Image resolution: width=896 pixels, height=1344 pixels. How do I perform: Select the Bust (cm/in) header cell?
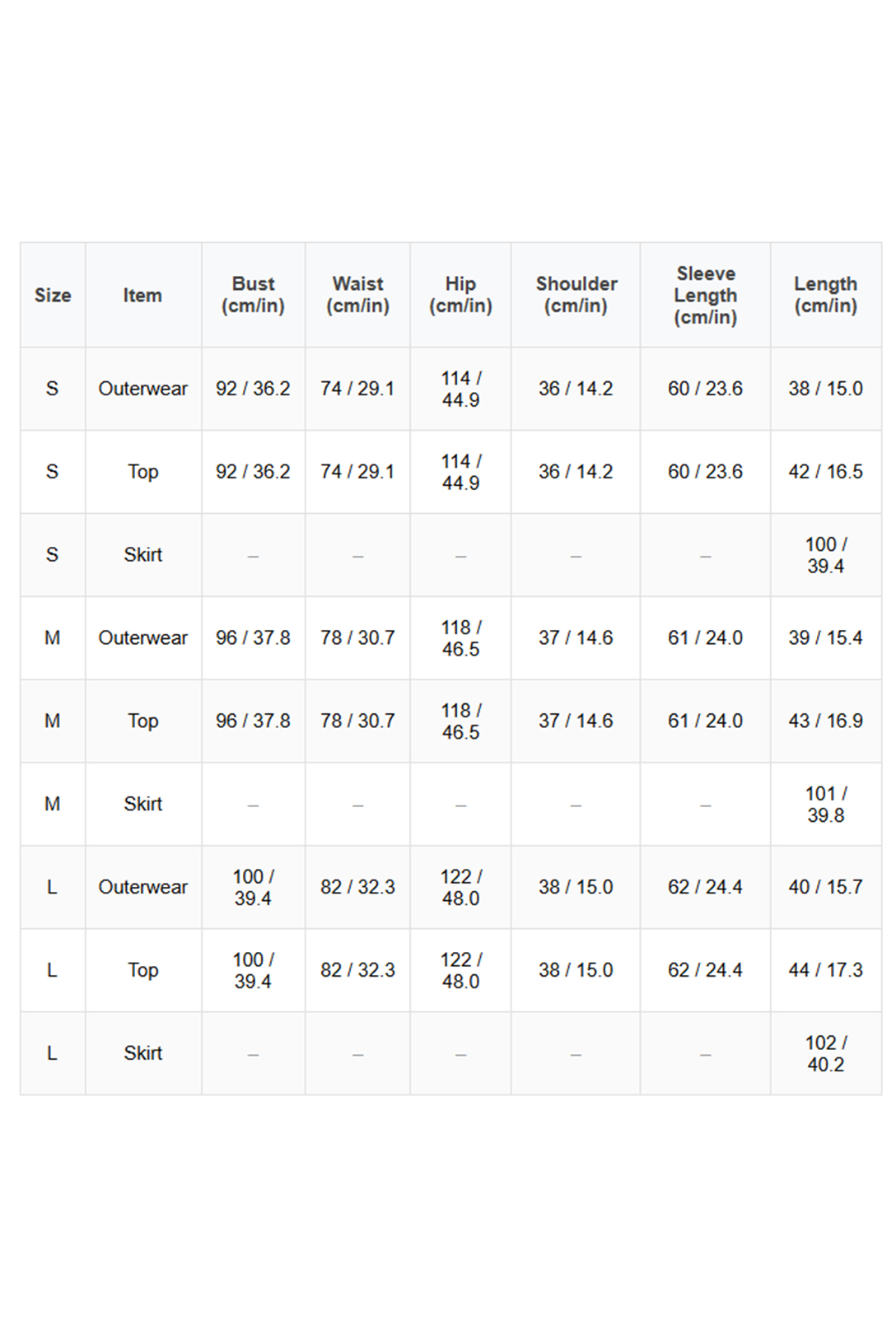click(x=253, y=295)
